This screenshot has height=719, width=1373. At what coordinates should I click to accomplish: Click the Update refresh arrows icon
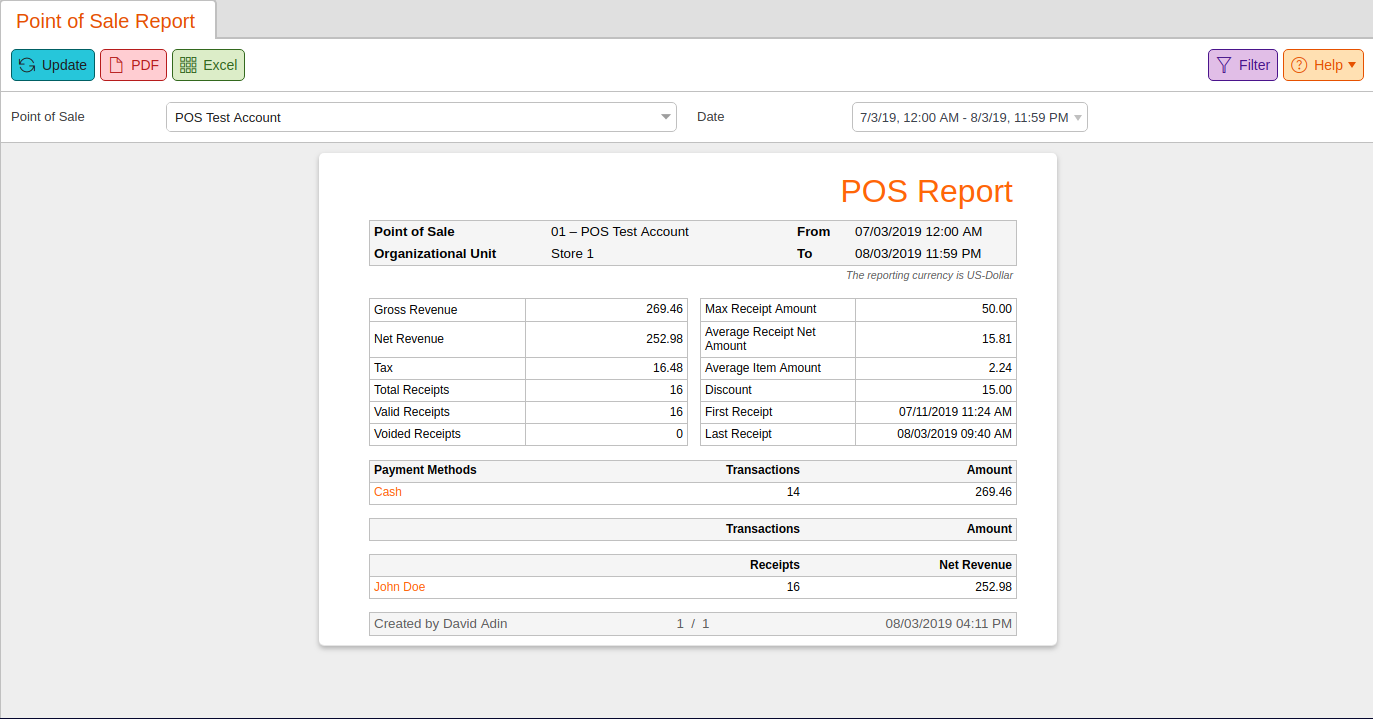[27, 65]
